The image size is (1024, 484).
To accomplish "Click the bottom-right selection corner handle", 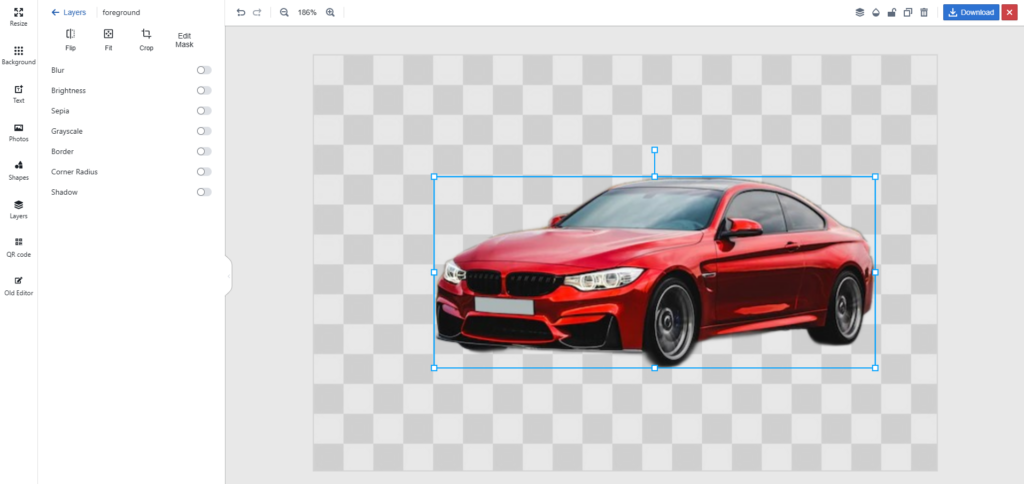I will tap(875, 368).
